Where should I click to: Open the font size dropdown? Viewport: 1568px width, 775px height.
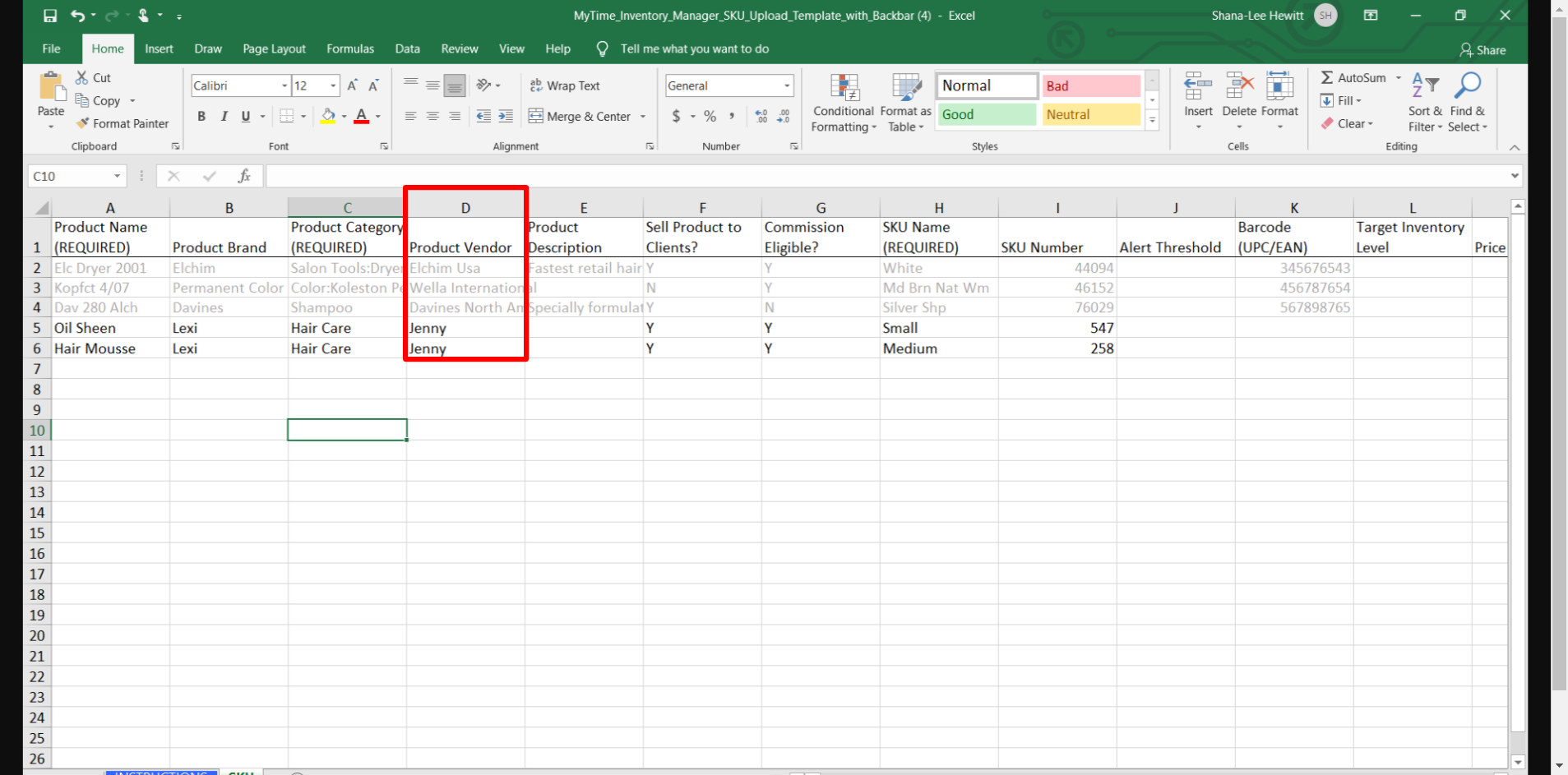[333, 85]
